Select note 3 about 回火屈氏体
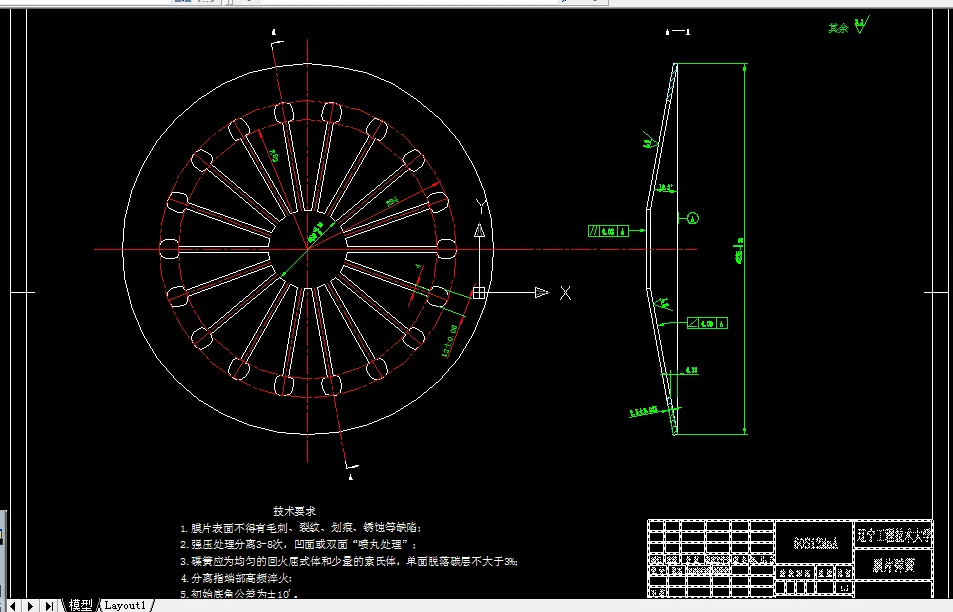 (x=349, y=562)
